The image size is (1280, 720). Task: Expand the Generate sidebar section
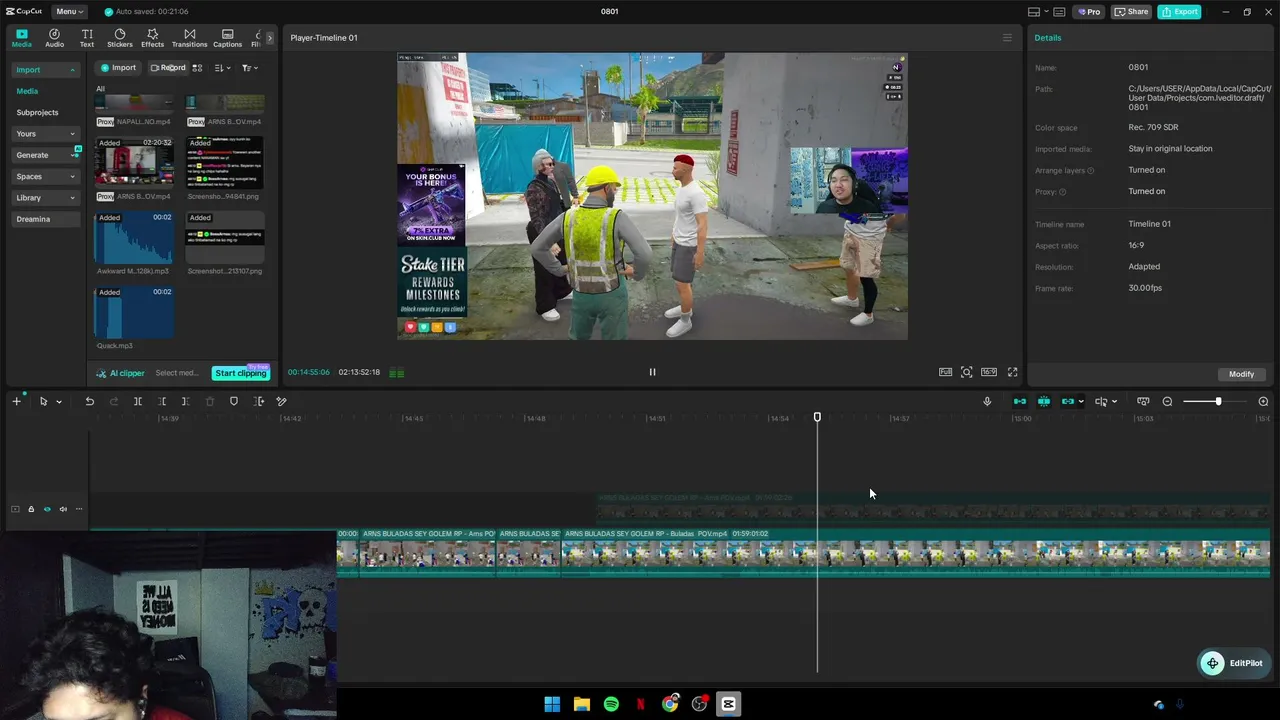45,155
